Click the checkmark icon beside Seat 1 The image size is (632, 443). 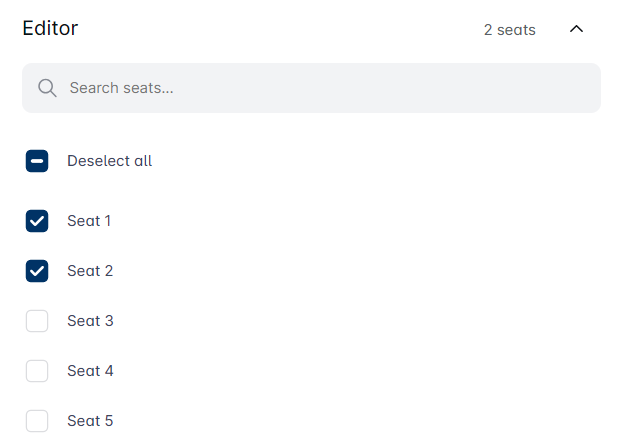pos(37,221)
